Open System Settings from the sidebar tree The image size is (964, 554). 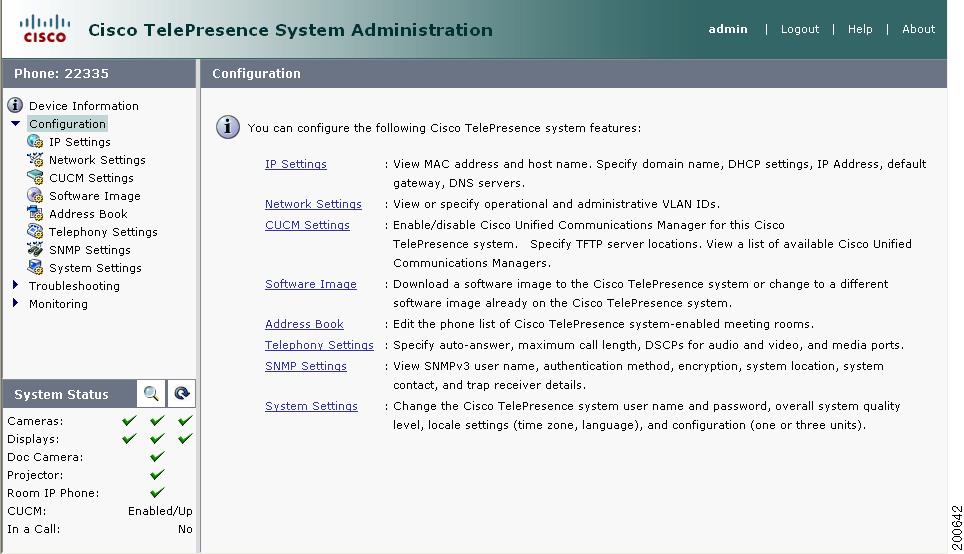pyautogui.click(x=95, y=268)
